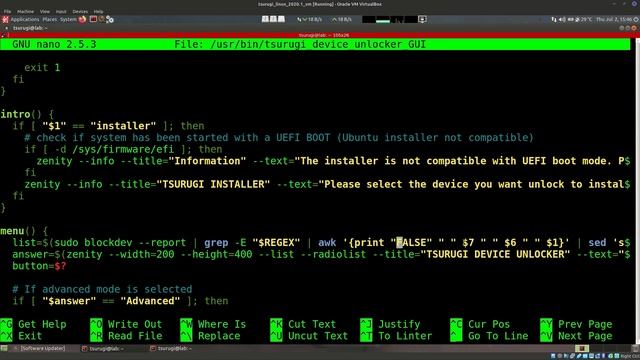Click the volume speaker tray icon

pos(562,19)
